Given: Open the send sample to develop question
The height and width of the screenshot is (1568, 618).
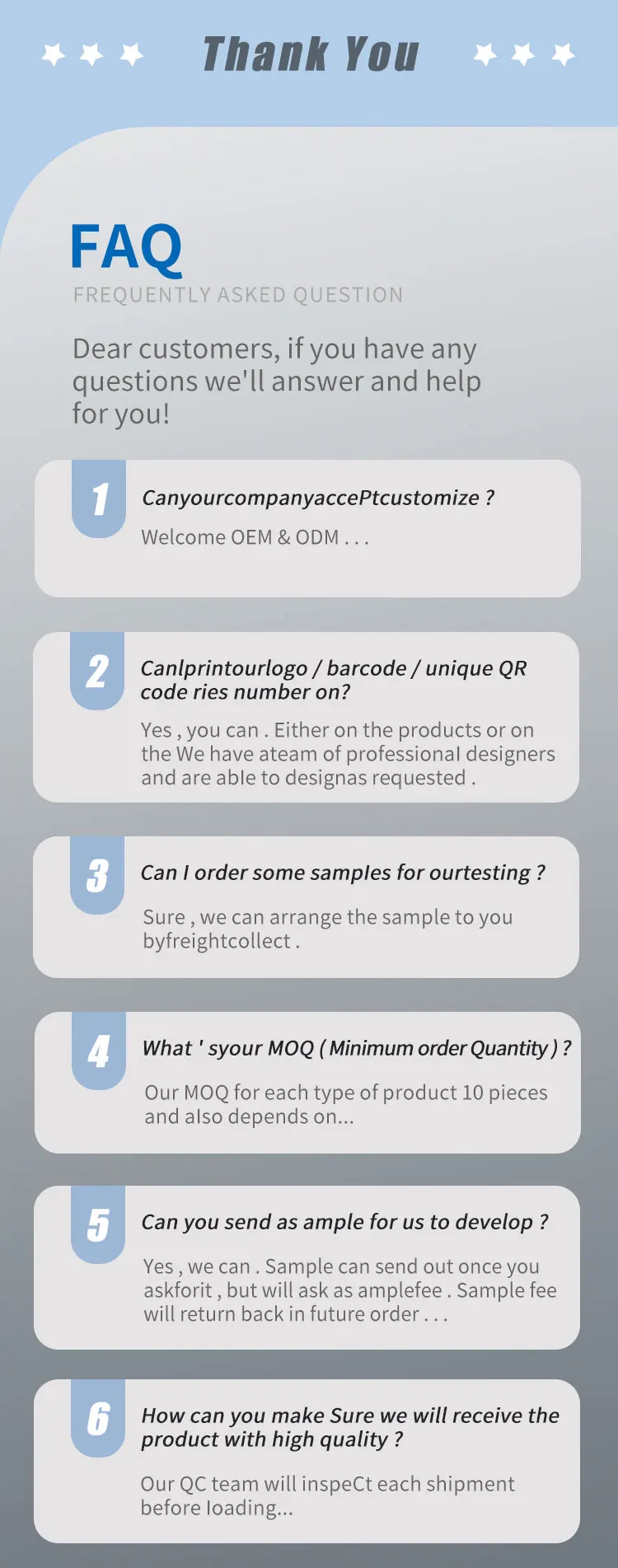Looking at the screenshot, I should [344, 1222].
